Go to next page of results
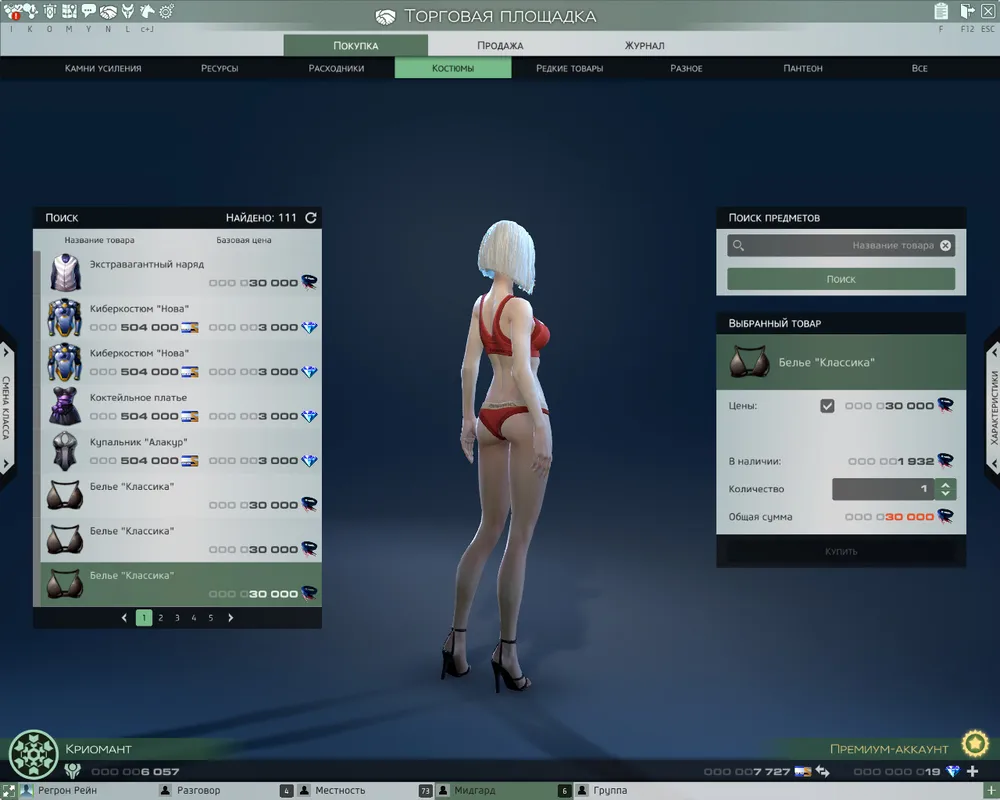Viewport: 1000px width, 800px height. pos(230,618)
